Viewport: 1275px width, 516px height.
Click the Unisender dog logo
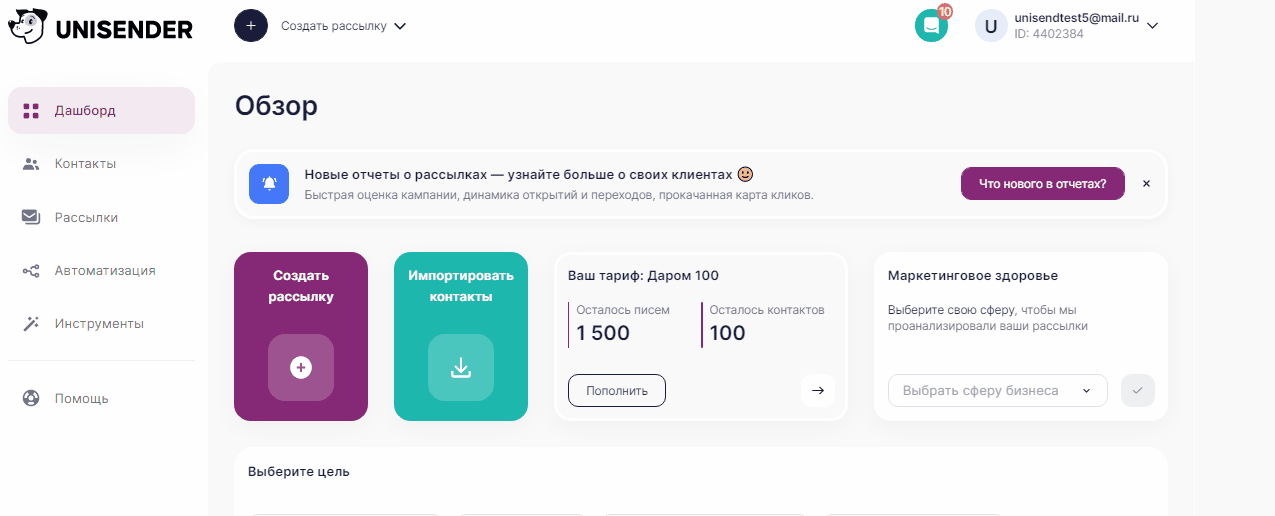click(x=28, y=26)
